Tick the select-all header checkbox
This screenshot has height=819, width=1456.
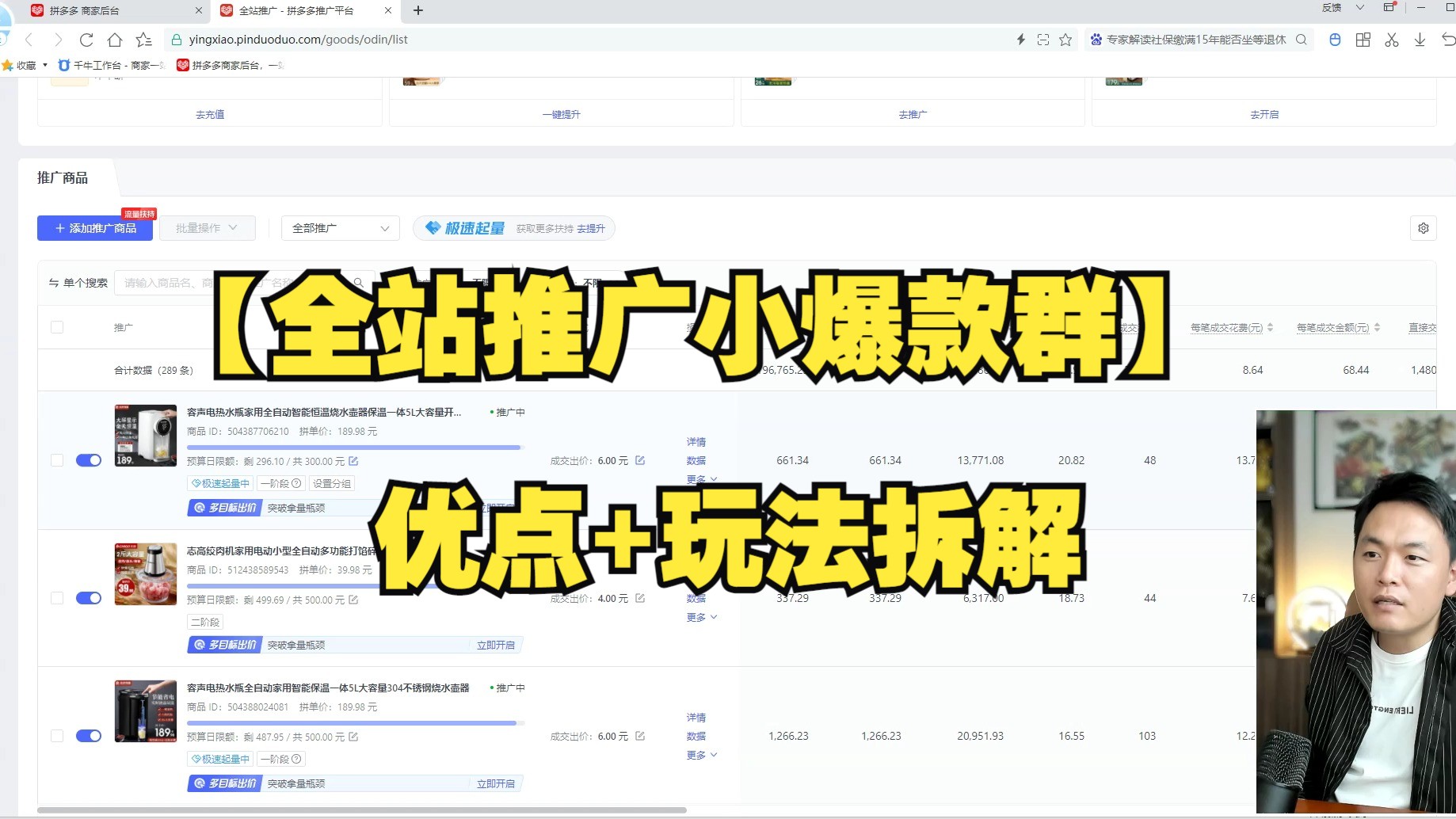click(57, 327)
